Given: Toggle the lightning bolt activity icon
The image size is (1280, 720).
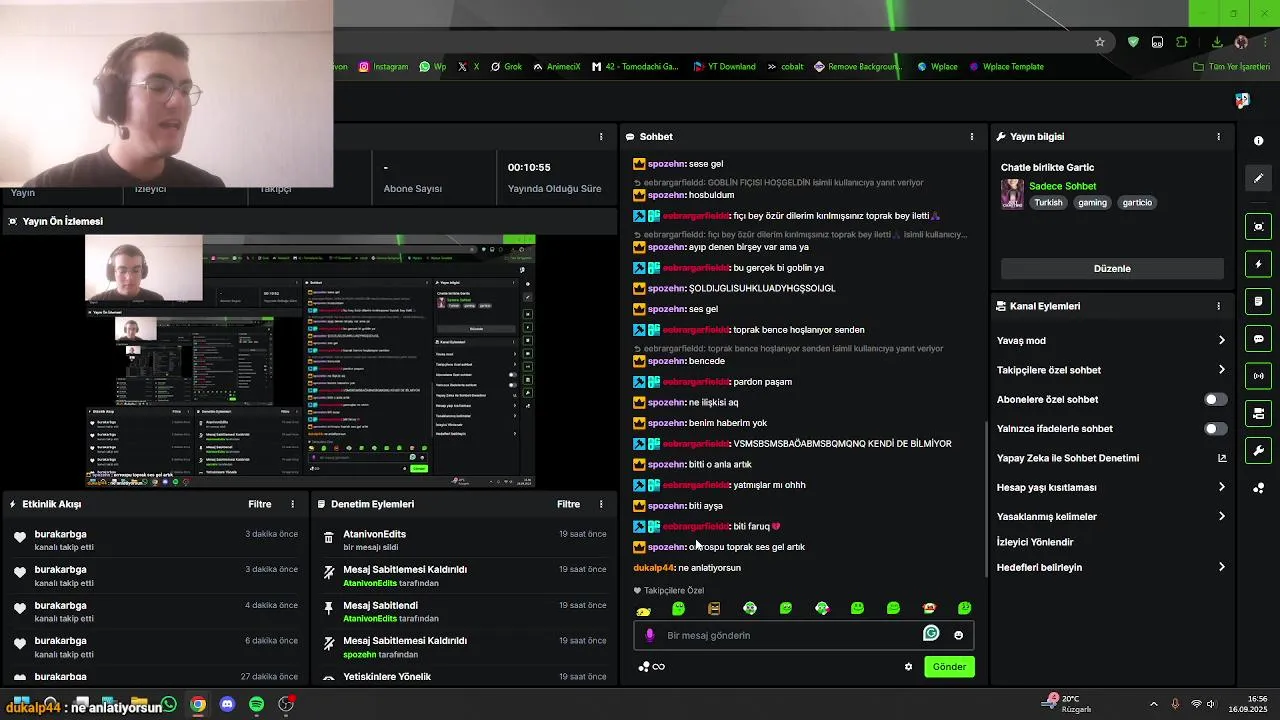Looking at the screenshot, I should click(x=1259, y=264).
